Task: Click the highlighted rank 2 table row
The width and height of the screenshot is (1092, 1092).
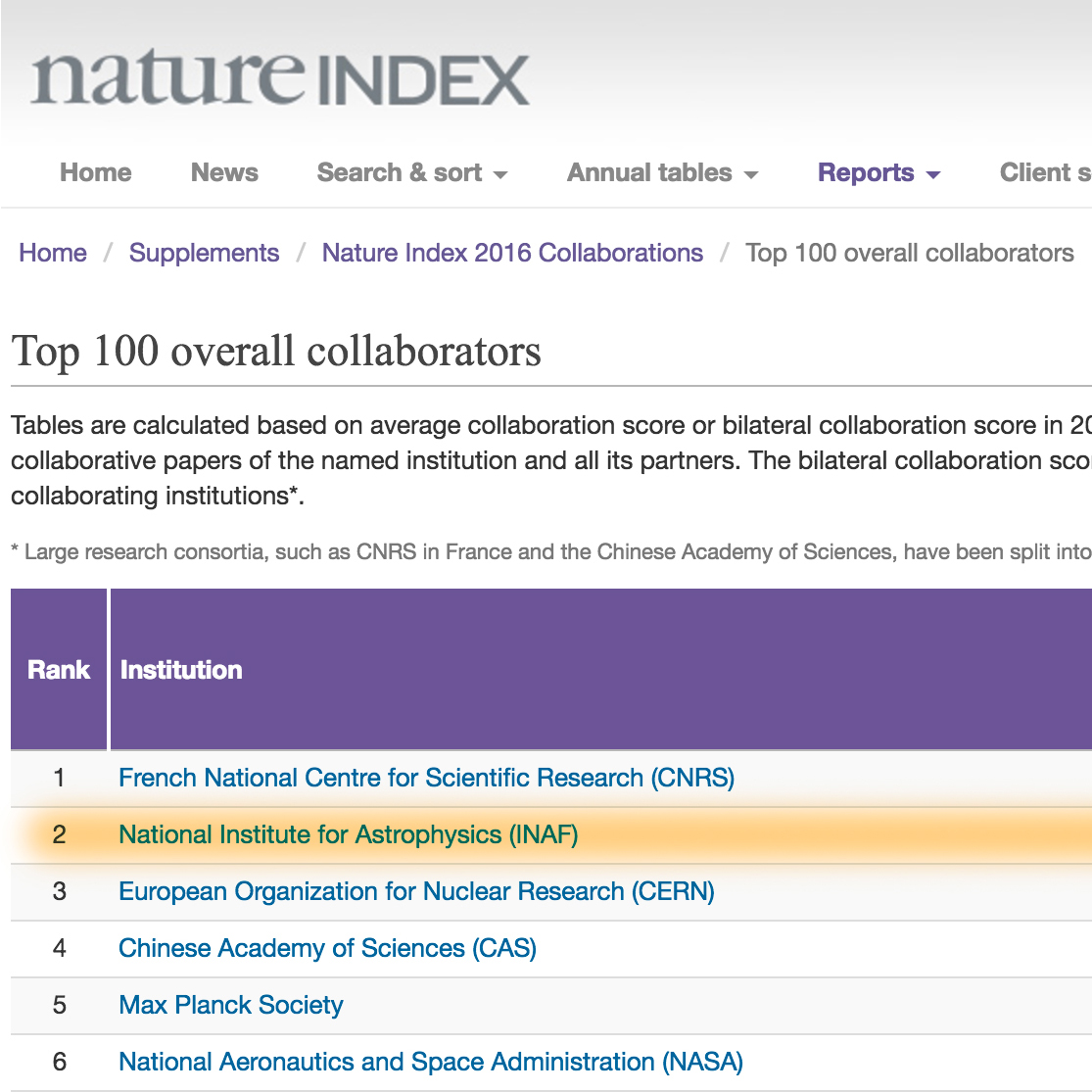Action: [783, 835]
